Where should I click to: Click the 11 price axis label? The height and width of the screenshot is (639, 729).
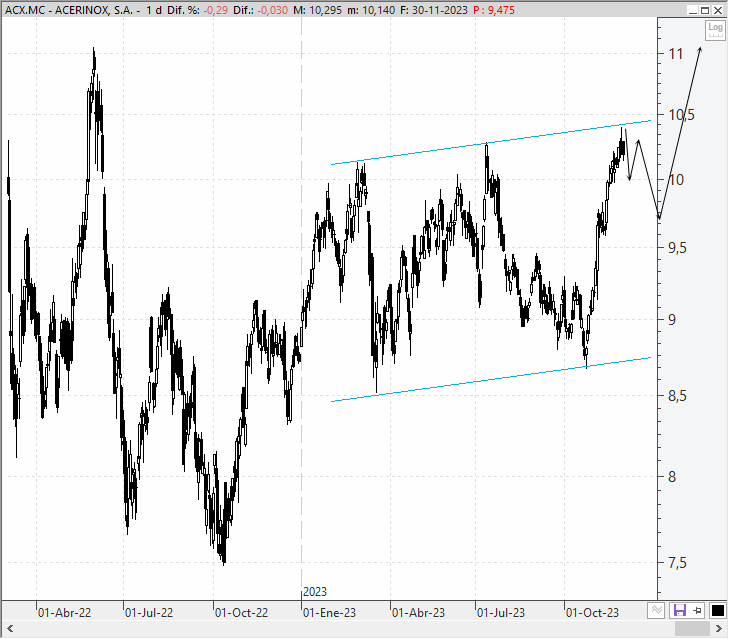[x=676, y=54]
